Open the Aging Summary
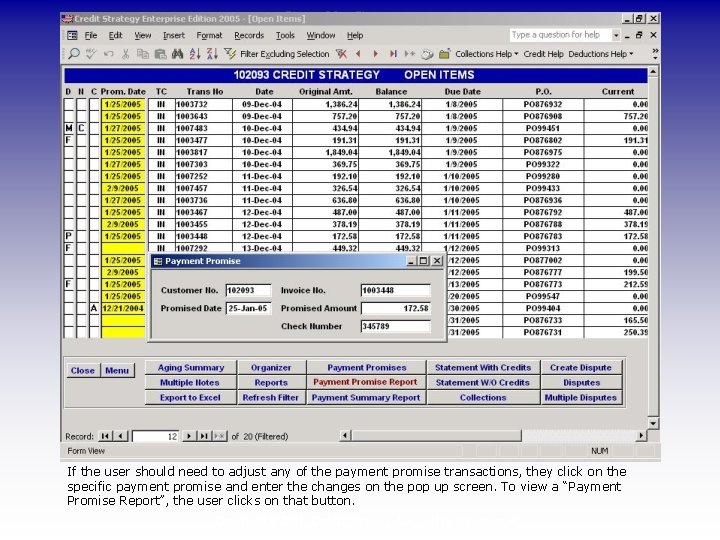Screen dimensions: 720x540 pos(191,368)
